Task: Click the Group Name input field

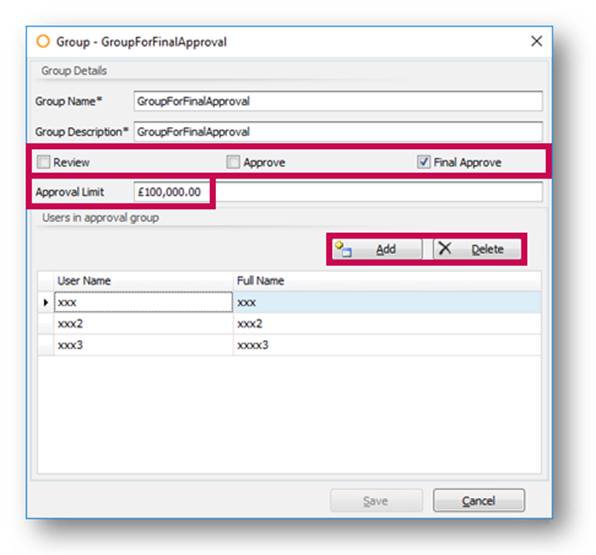Action: [338, 101]
